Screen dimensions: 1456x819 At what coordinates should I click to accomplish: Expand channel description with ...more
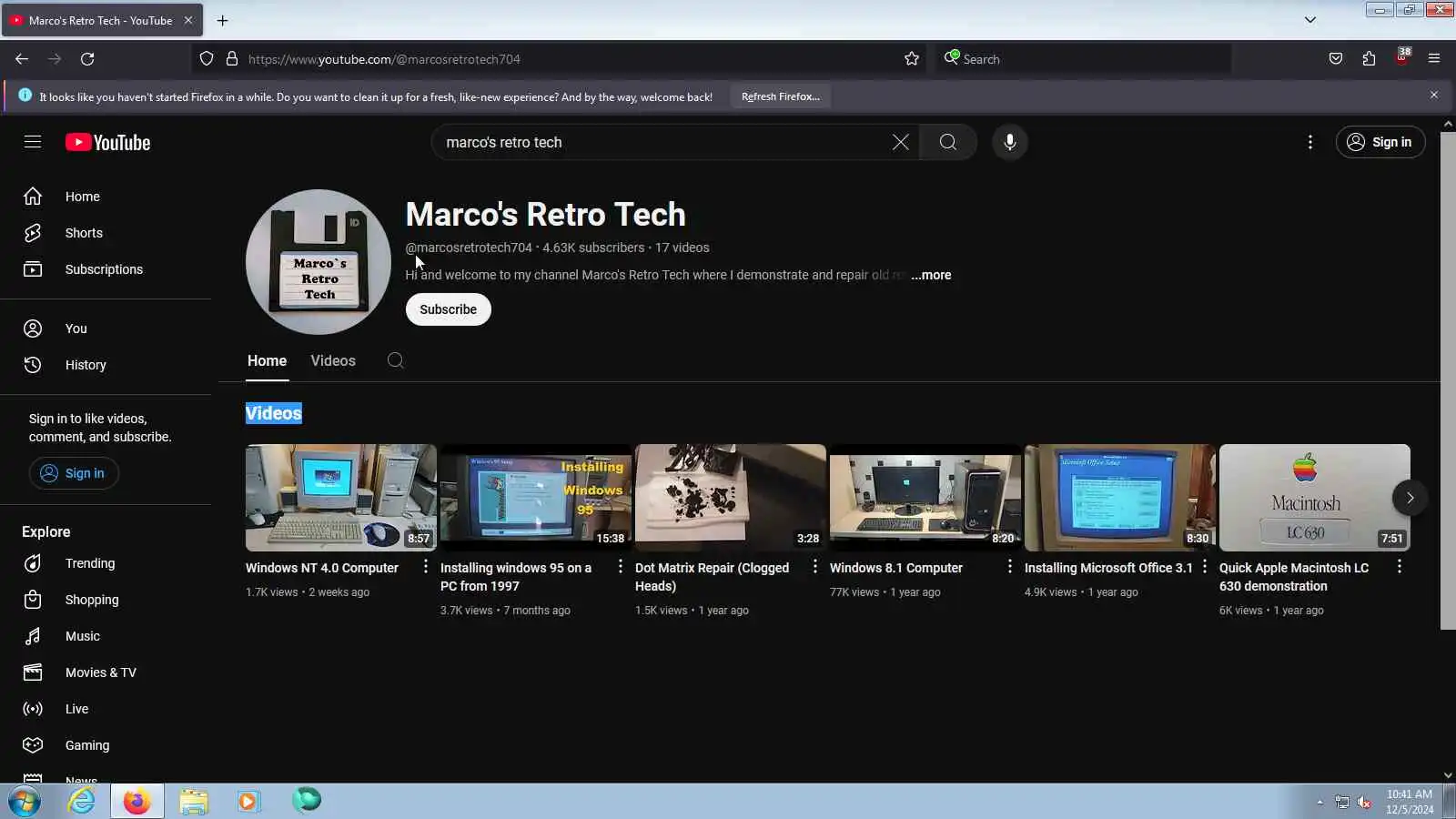(931, 275)
